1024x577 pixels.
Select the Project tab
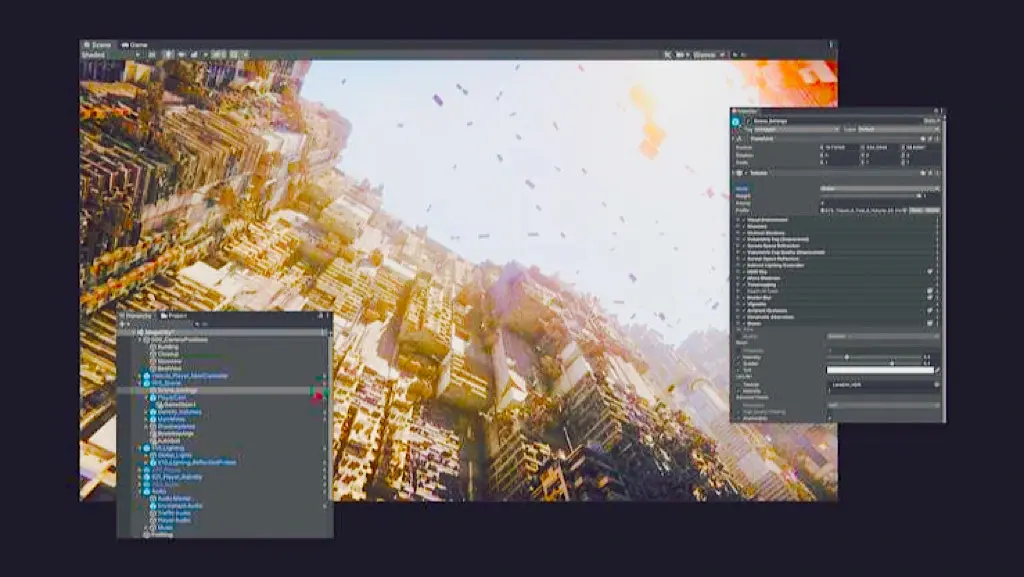[x=174, y=316]
